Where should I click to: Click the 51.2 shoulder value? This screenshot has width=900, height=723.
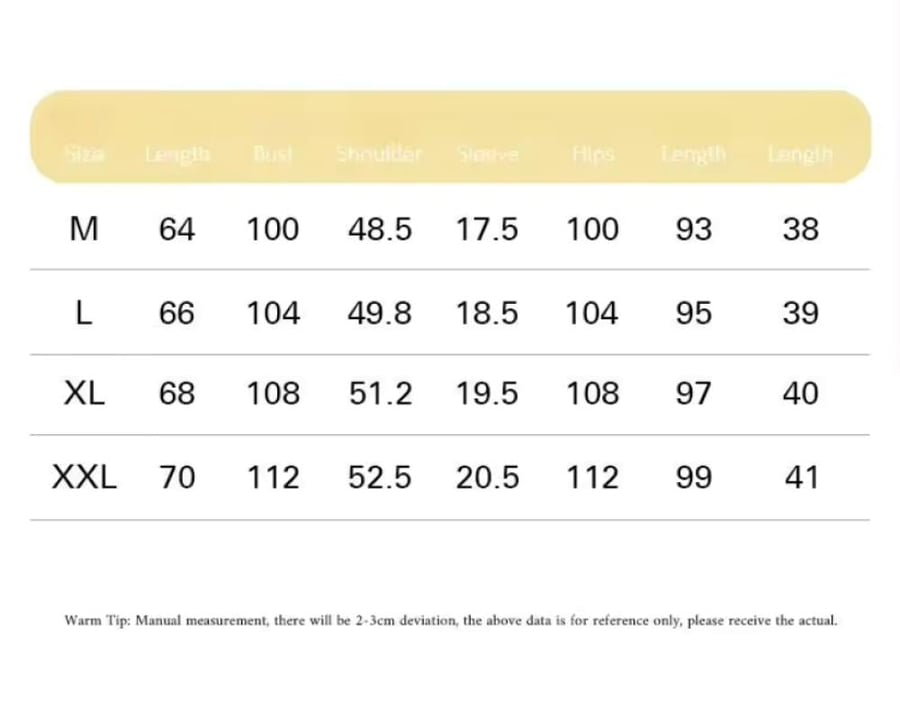coord(381,394)
